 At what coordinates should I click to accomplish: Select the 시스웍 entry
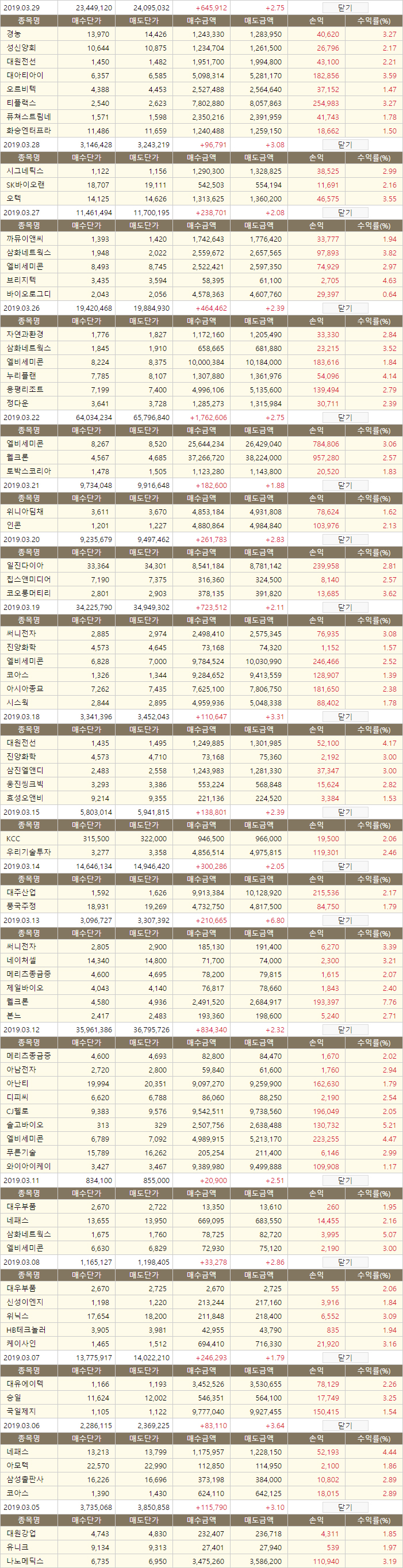click(x=201, y=703)
